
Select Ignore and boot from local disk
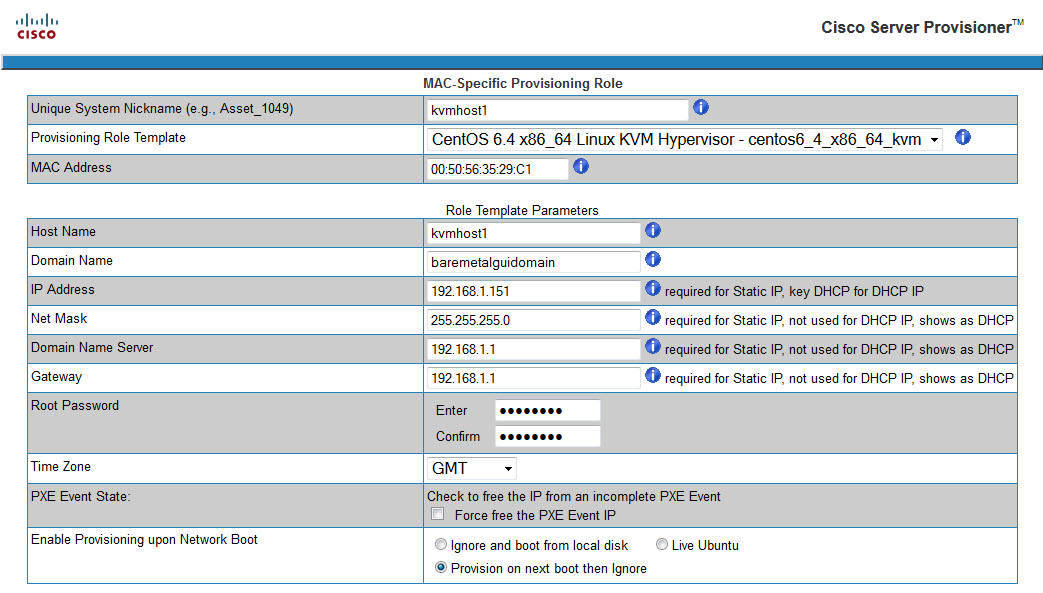click(x=440, y=544)
